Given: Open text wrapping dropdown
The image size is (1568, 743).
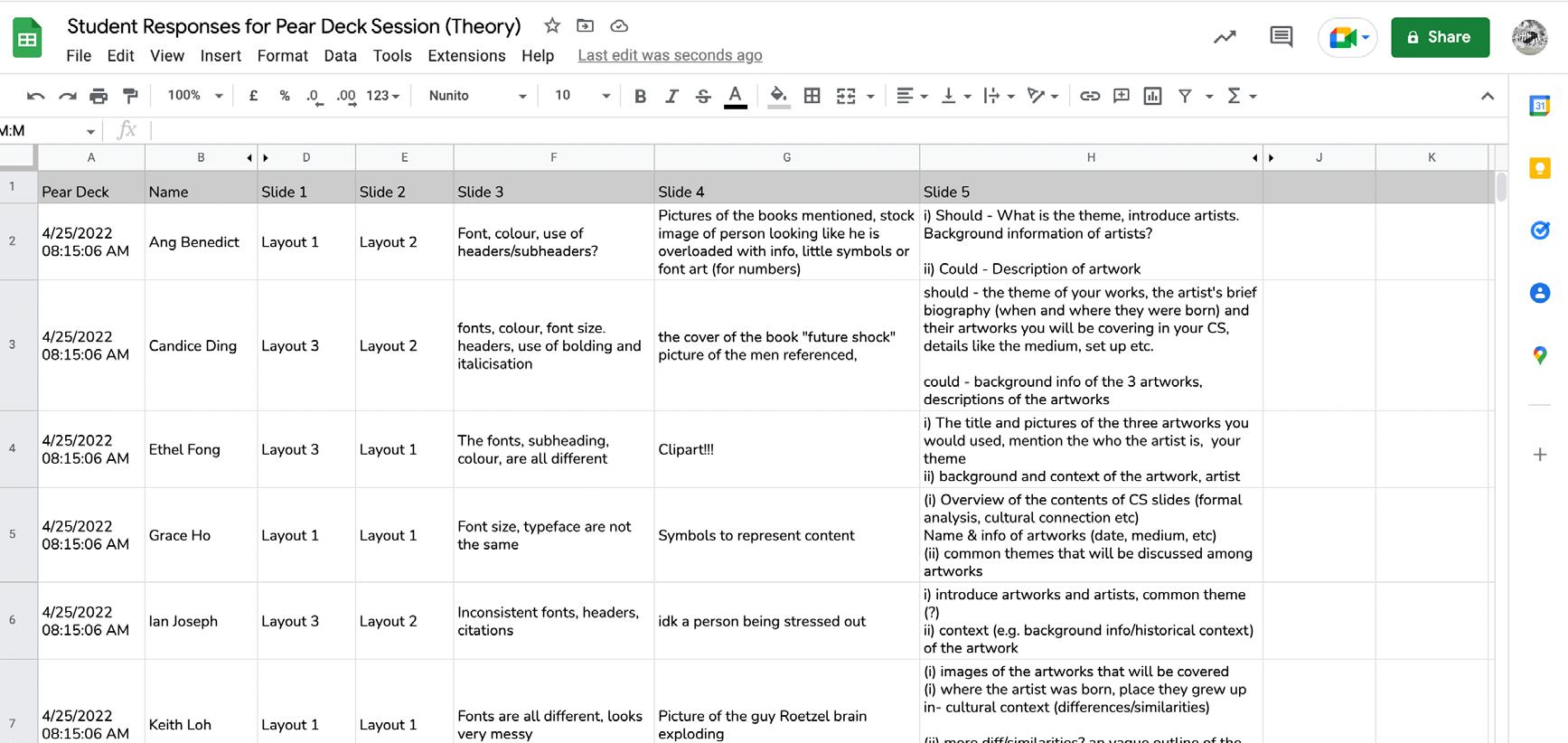Looking at the screenshot, I should click(x=999, y=96).
